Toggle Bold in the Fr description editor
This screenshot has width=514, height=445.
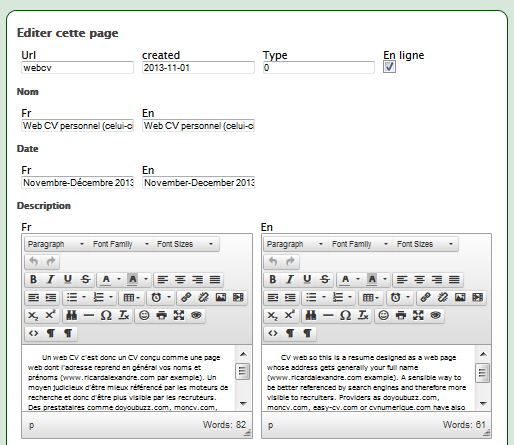pos(33,279)
